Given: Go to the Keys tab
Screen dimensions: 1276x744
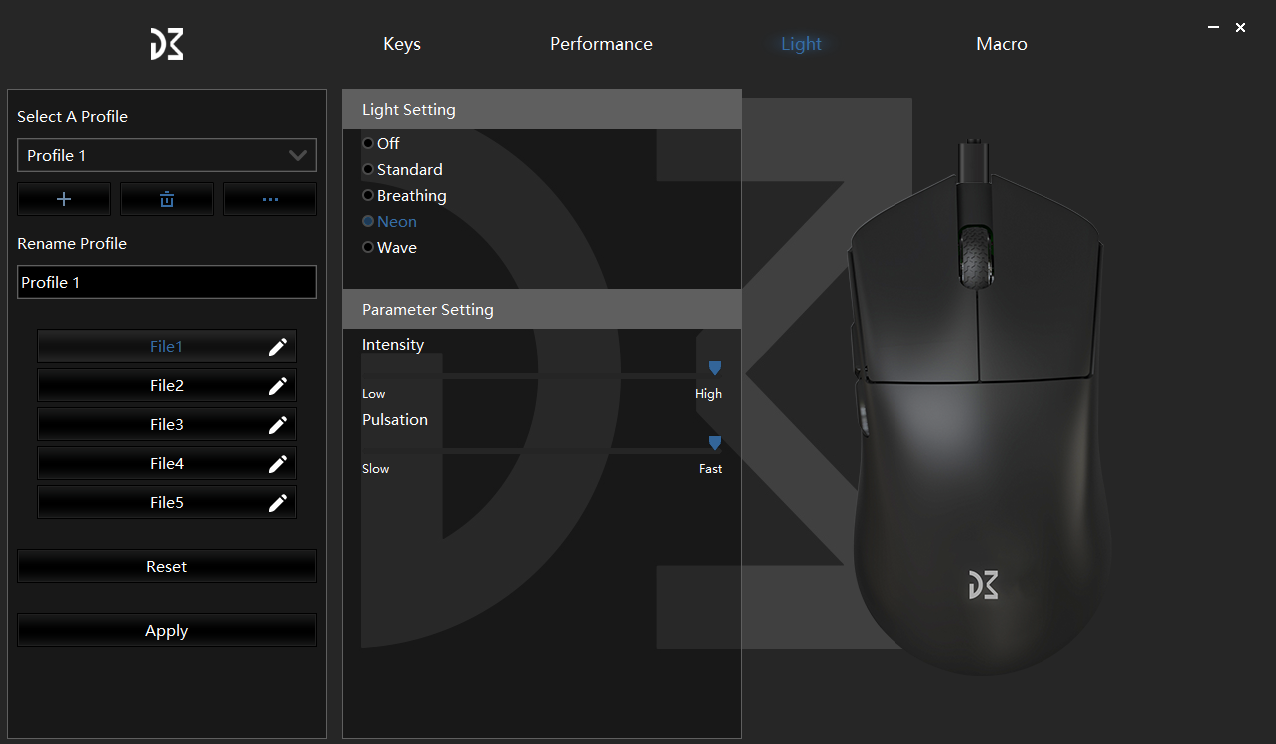Looking at the screenshot, I should tap(402, 44).
